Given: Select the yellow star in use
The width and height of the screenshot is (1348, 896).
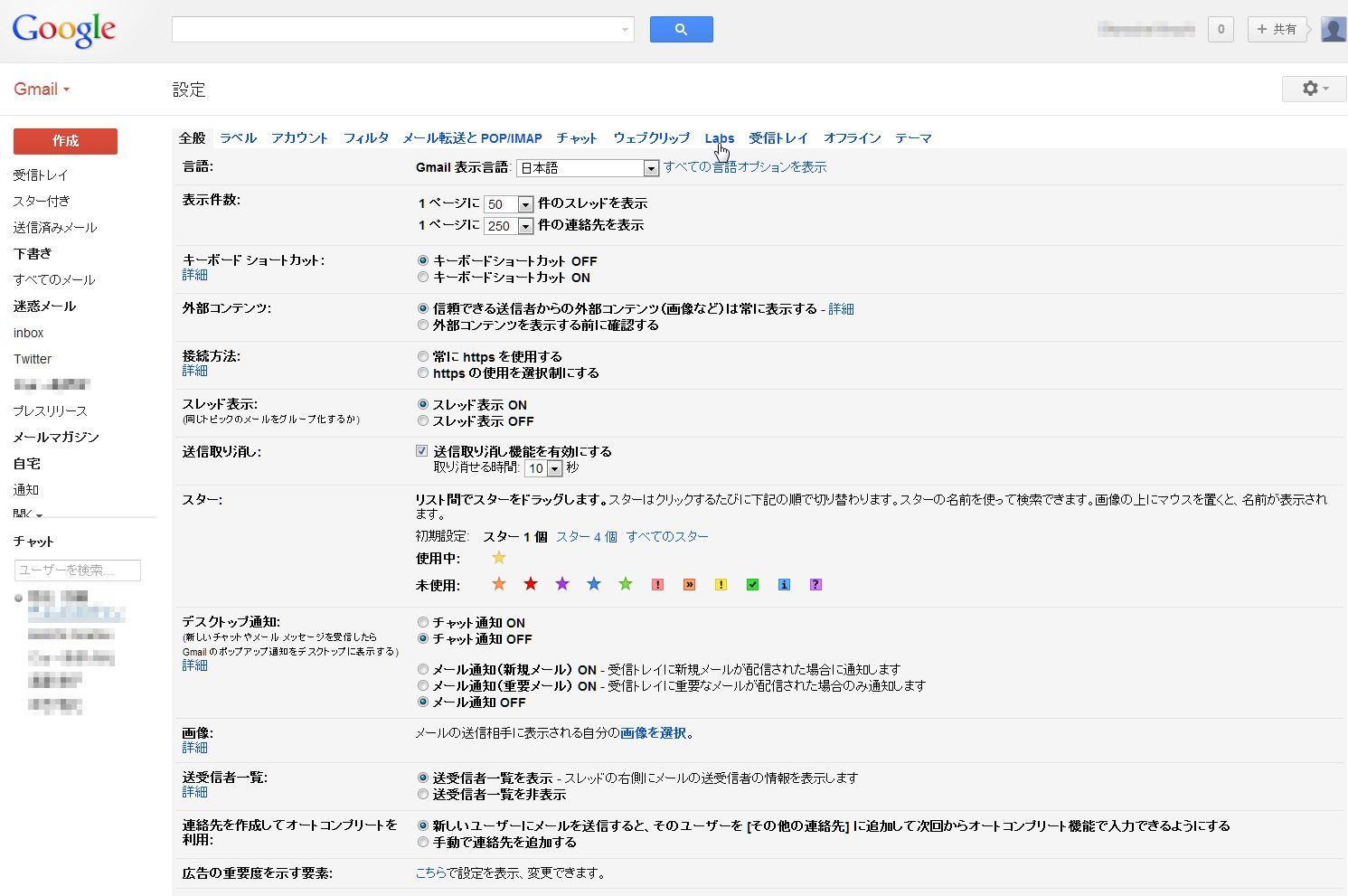Looking at the screenshot, I should tap(499, 558).
